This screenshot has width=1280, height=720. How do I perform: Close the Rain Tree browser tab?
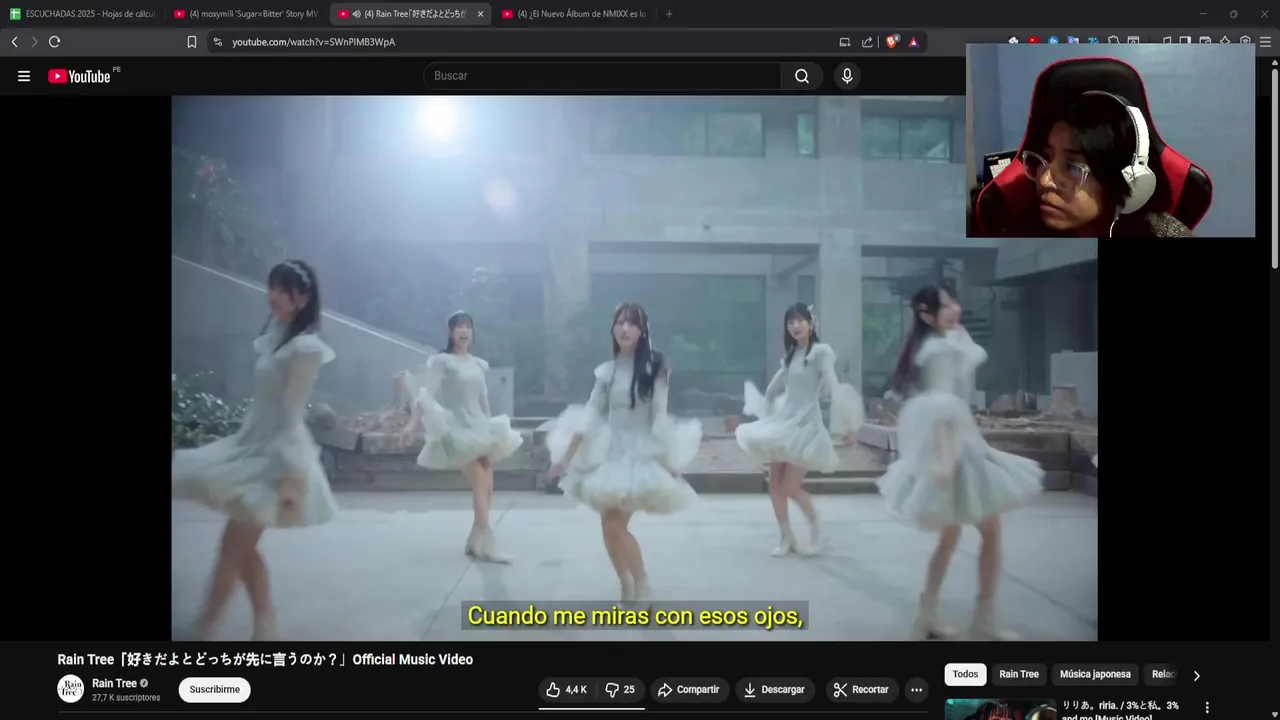point(480,14)
